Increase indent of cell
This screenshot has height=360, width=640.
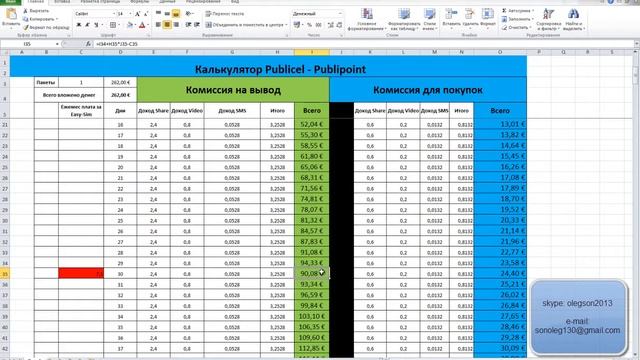(x=197, y=25)
